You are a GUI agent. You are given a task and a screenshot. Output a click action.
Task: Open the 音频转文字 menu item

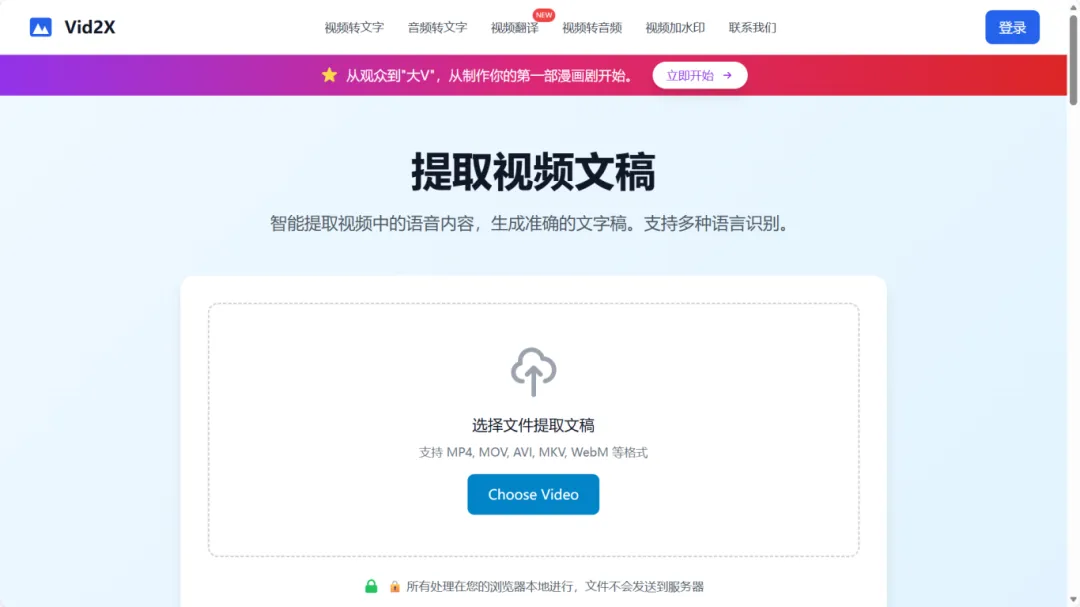[x=437, y=28]
